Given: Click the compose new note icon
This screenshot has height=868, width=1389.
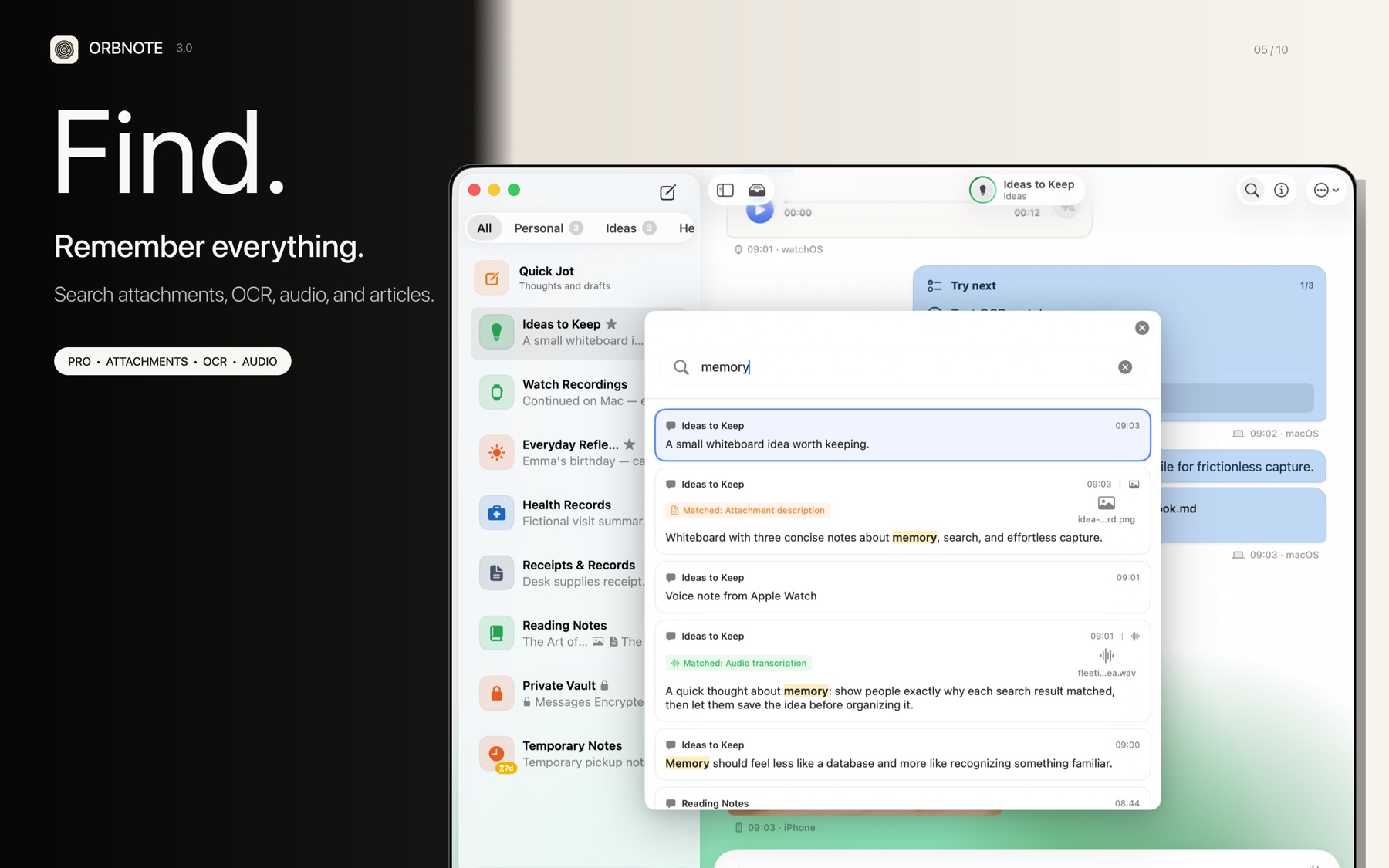Looking at the screenshot, I should pyautogui.click(x=667, y=192).
